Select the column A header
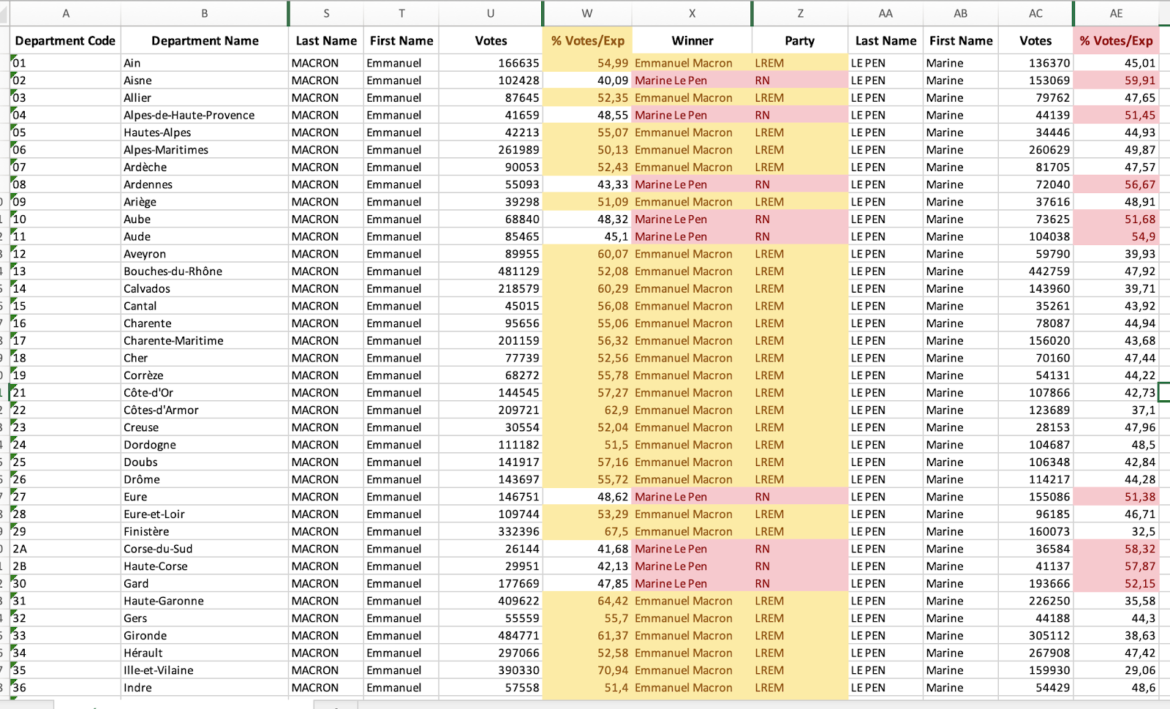This screenshot has width=1170, height=709. pos(66,12)
